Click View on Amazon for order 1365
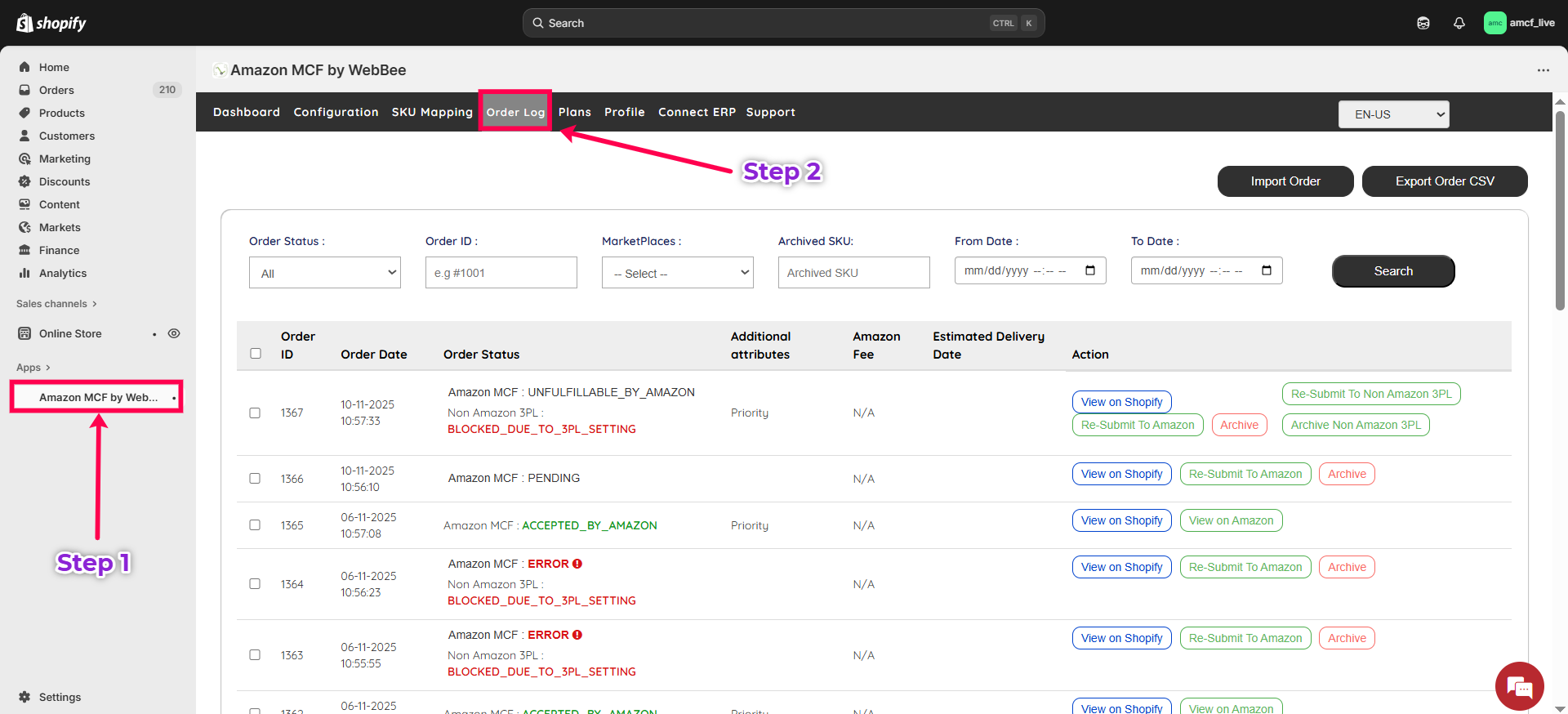This screenshot has width=1568, height=714. point(1231,520)
